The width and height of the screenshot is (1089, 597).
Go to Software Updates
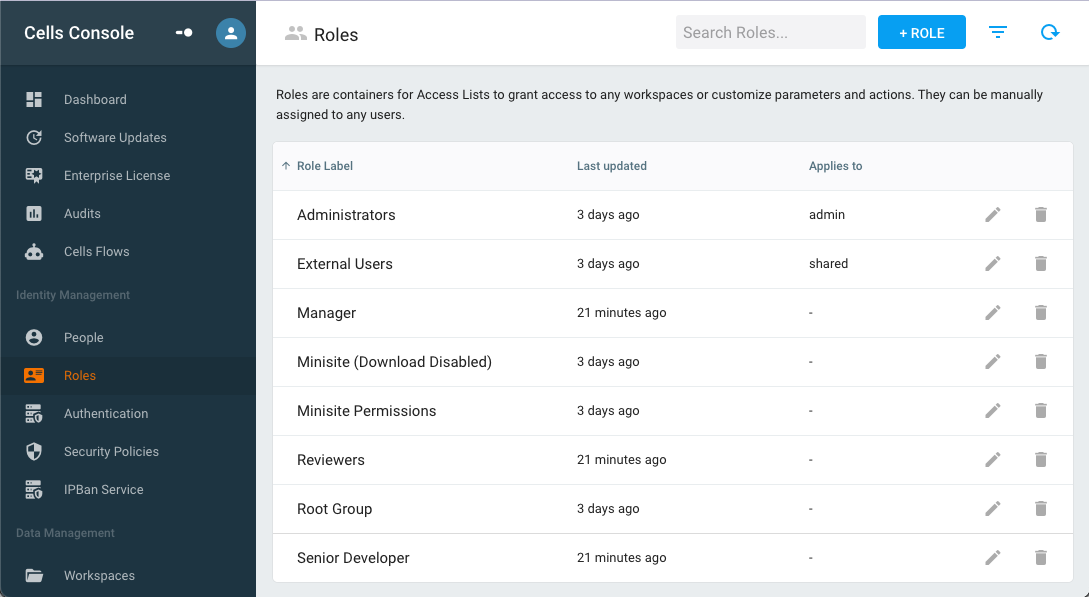[128, 137]
